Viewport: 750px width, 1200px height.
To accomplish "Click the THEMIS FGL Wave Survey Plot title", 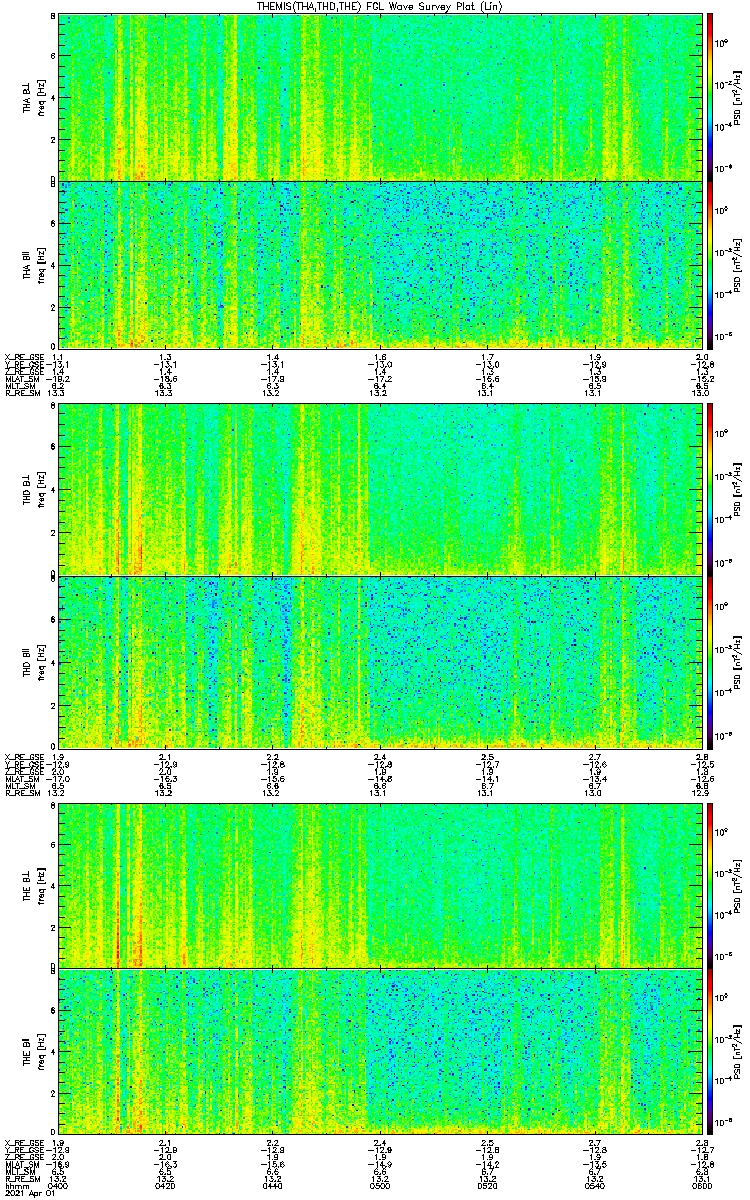I will [379, 6].
